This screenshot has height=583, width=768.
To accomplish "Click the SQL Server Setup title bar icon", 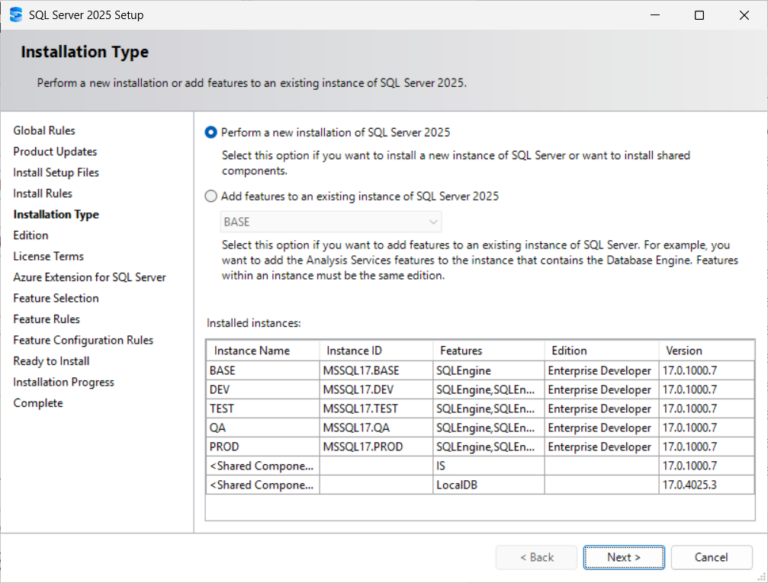I will point(16,15).
